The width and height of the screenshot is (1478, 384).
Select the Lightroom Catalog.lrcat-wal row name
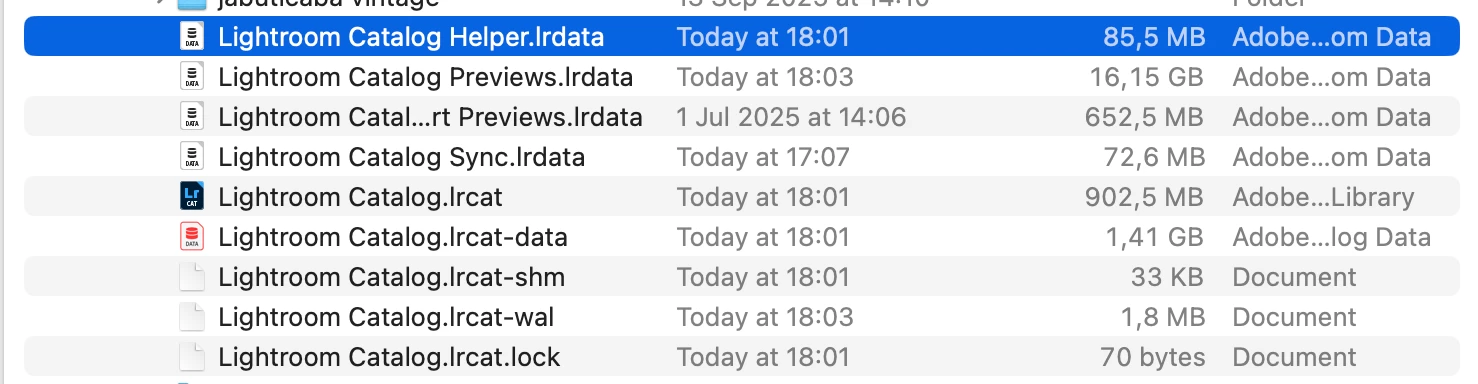(x=386, y=317)
